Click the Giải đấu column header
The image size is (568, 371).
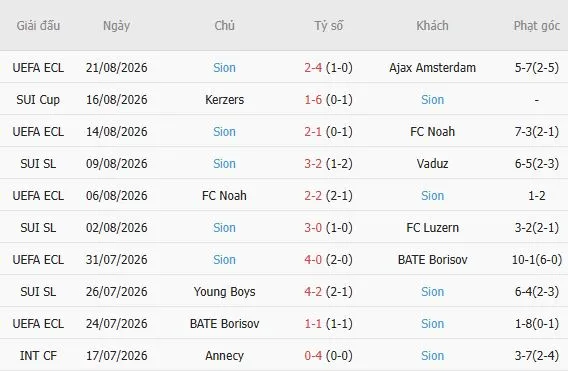[38, 26]
